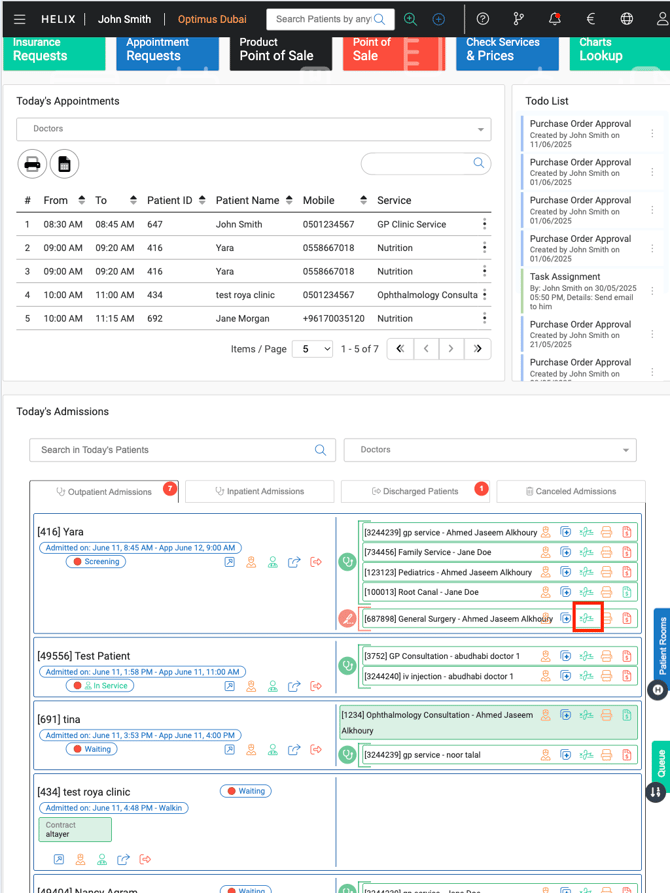The height and width of the screenshot is (893, 670).
Task: Click the print appointments icon button
Action: pyautogui.click(x=32, y=164)
